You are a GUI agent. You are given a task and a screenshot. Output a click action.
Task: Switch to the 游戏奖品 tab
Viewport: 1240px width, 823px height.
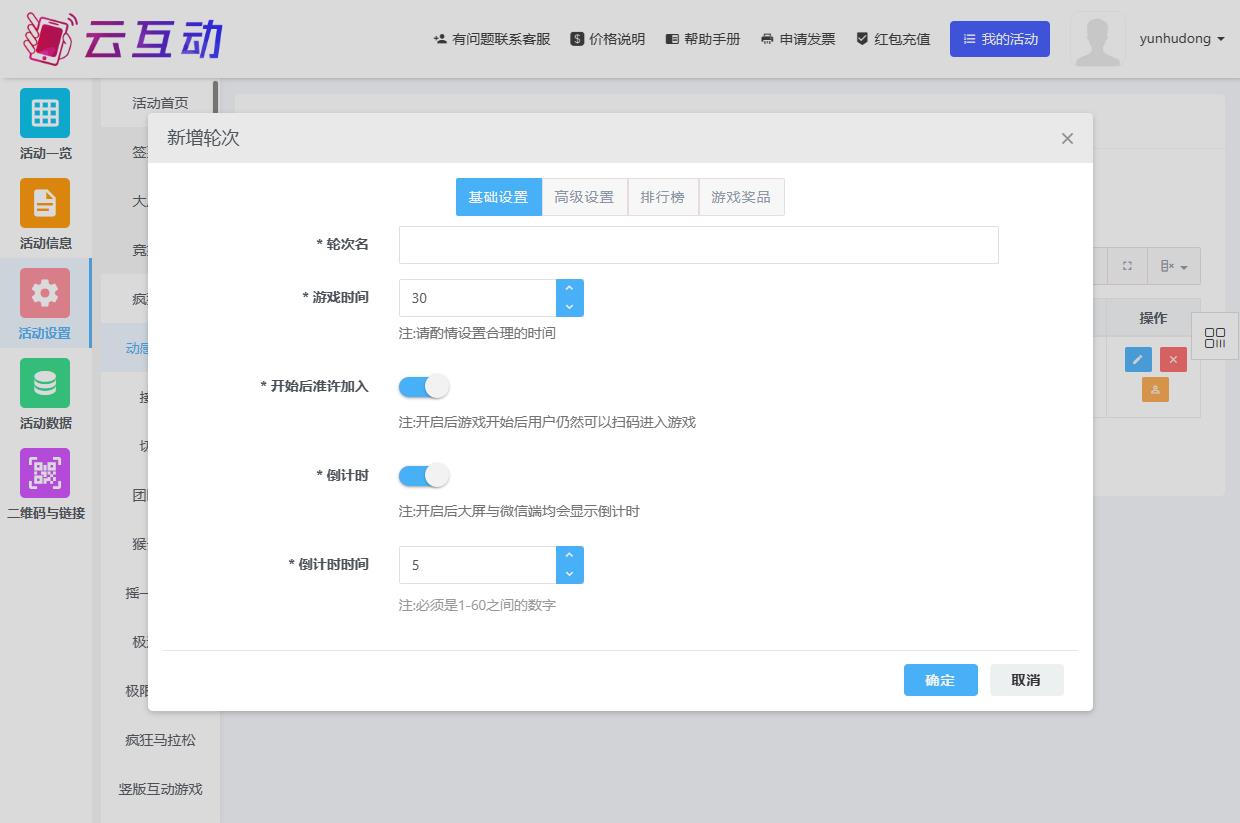click(x=741, y=197)
